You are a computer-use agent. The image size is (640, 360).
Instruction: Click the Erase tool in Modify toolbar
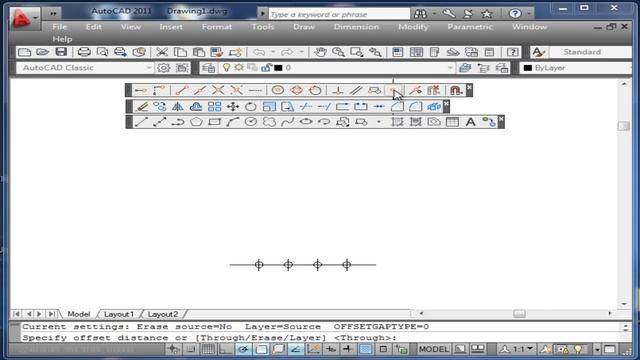[142, 107]
